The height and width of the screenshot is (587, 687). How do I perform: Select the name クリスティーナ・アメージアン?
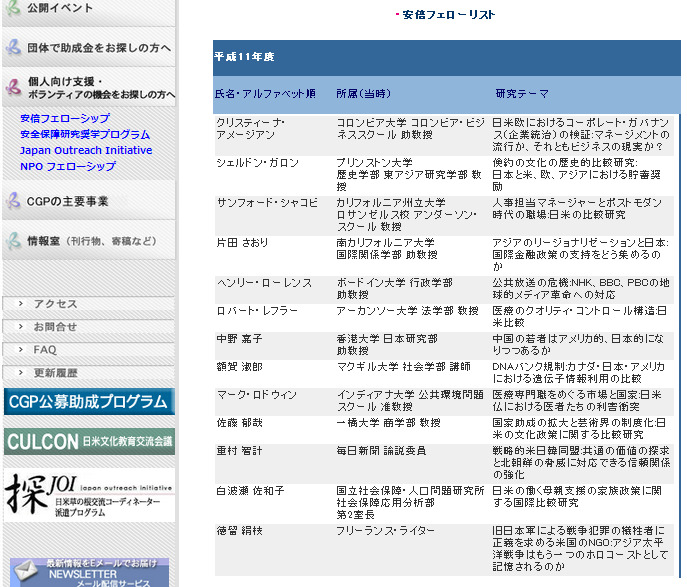pos(250,128)
